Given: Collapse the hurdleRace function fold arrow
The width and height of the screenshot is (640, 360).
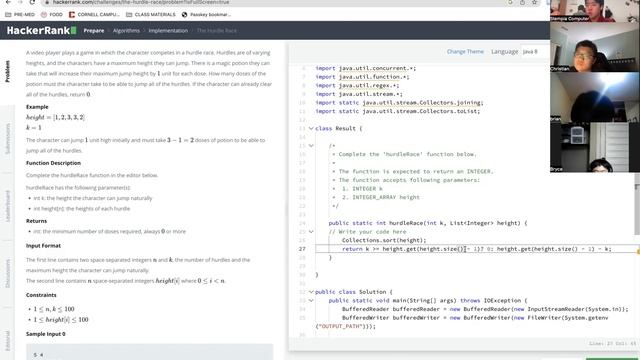Looking at the screenshot, I should click(311, 232).
